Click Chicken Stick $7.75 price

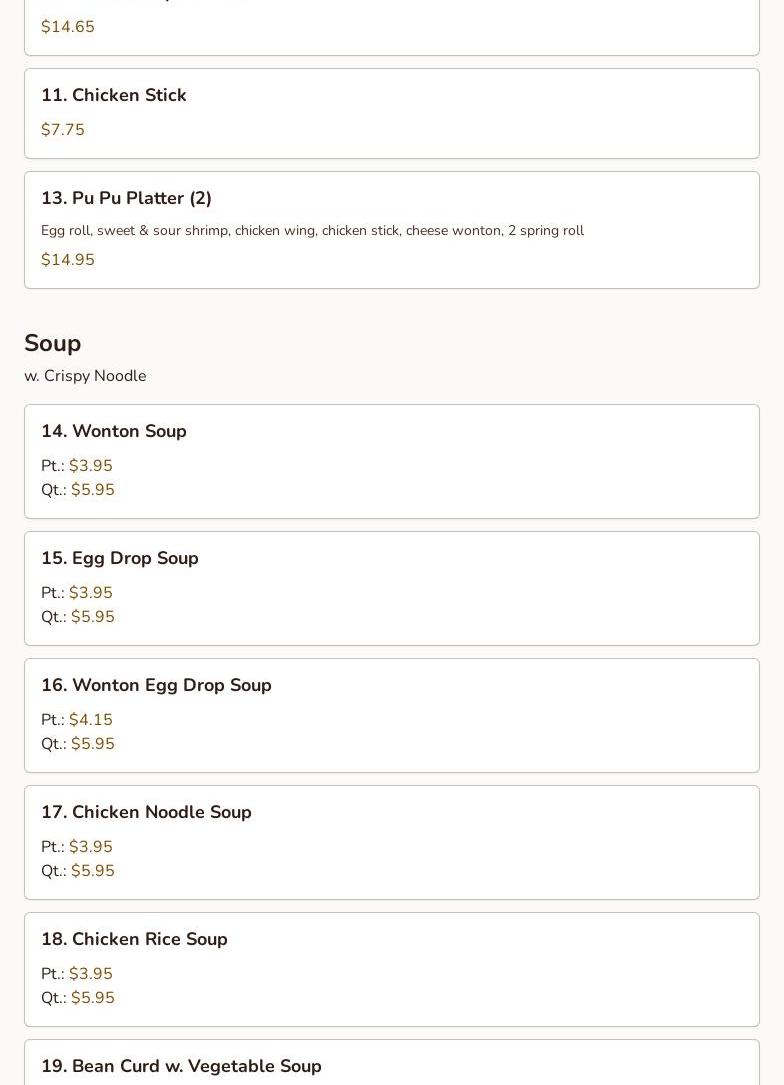tap(63, 130)
